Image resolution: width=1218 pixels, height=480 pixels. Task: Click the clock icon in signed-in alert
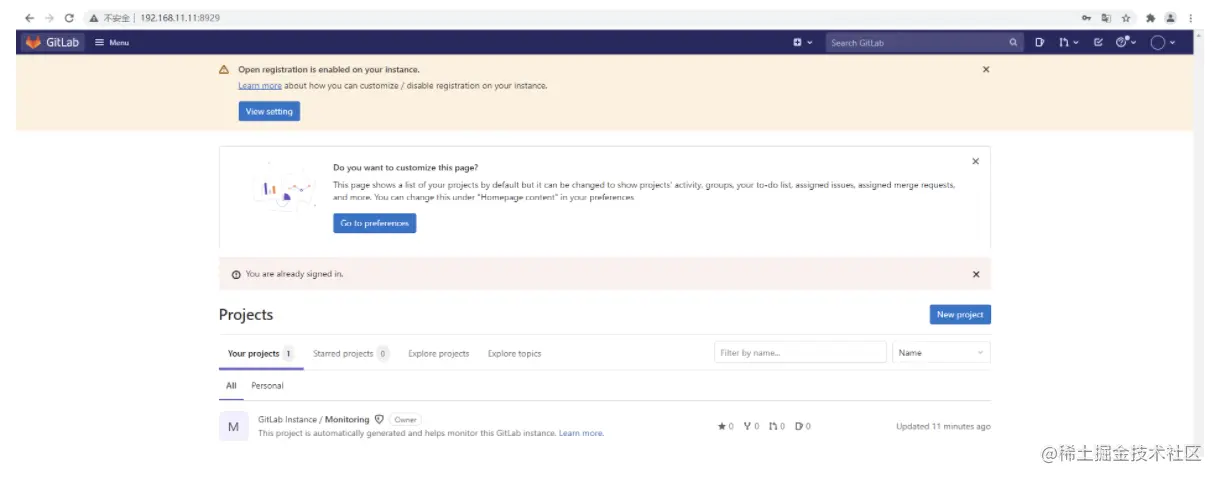point(236,274)
